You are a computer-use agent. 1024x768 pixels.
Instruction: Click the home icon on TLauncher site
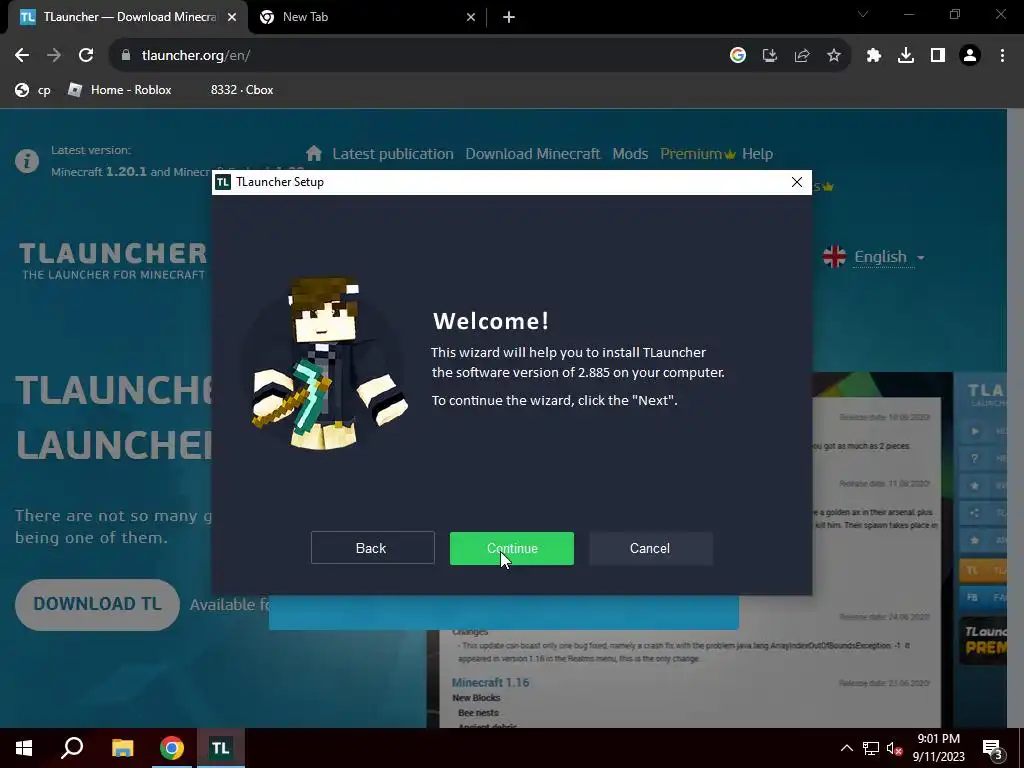(313, 153)
